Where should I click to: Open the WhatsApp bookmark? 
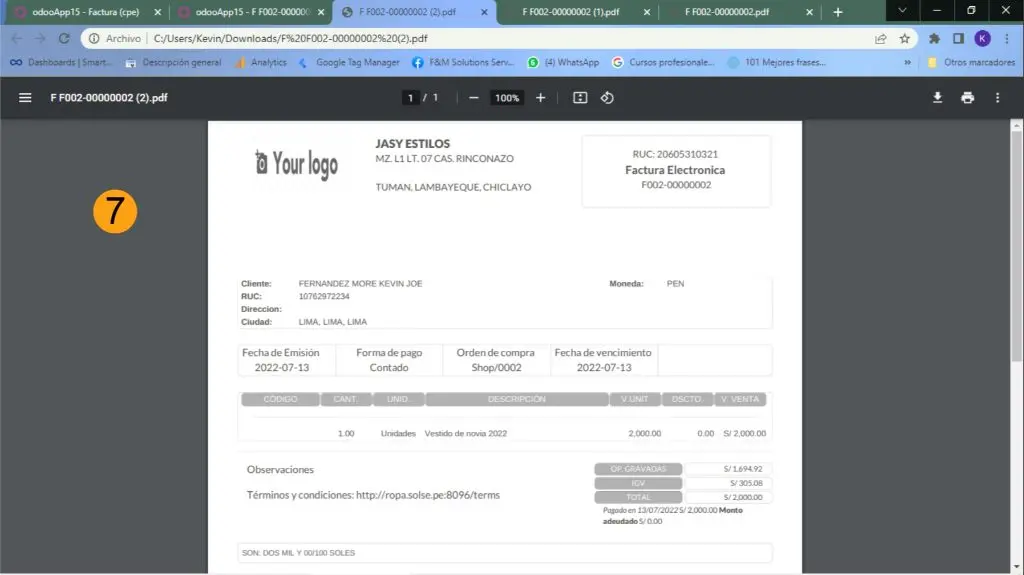pyautogui.click(x=563, y=62)
